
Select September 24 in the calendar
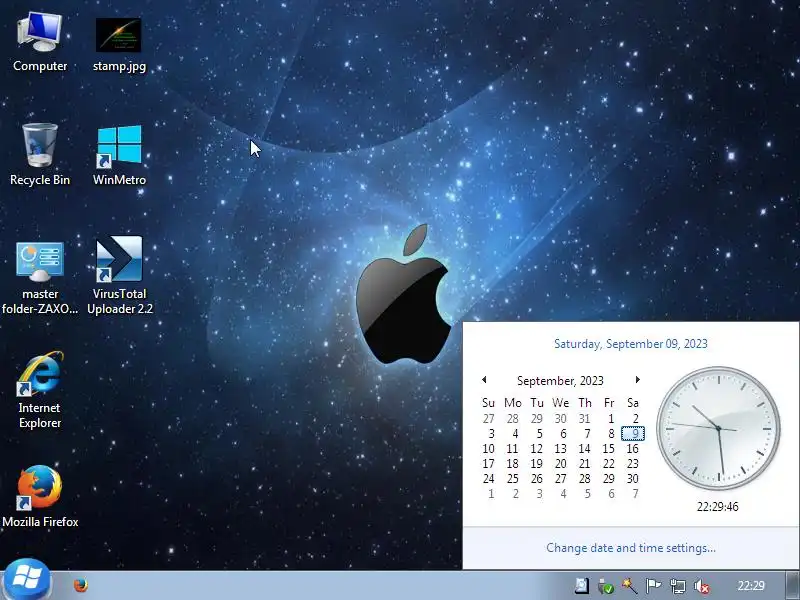point(489,479)
